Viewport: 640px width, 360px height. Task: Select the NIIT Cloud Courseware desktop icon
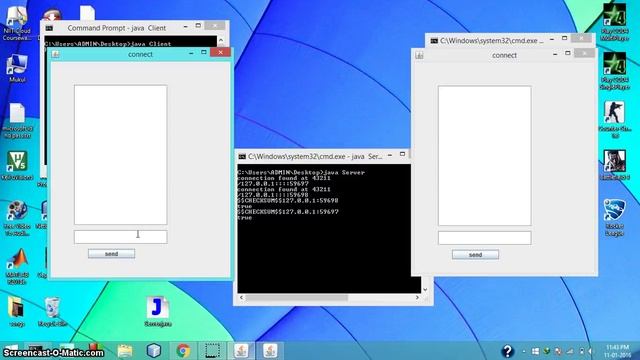pos(16,23)
